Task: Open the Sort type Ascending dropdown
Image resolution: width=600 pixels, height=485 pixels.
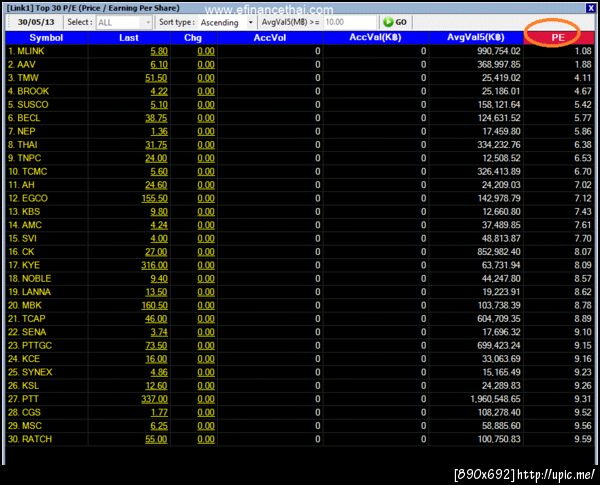Action: tap(227, 22)
